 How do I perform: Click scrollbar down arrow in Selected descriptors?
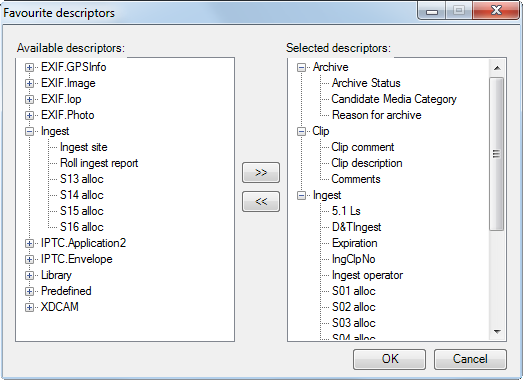pyautogui.click(x=497, y=332)
